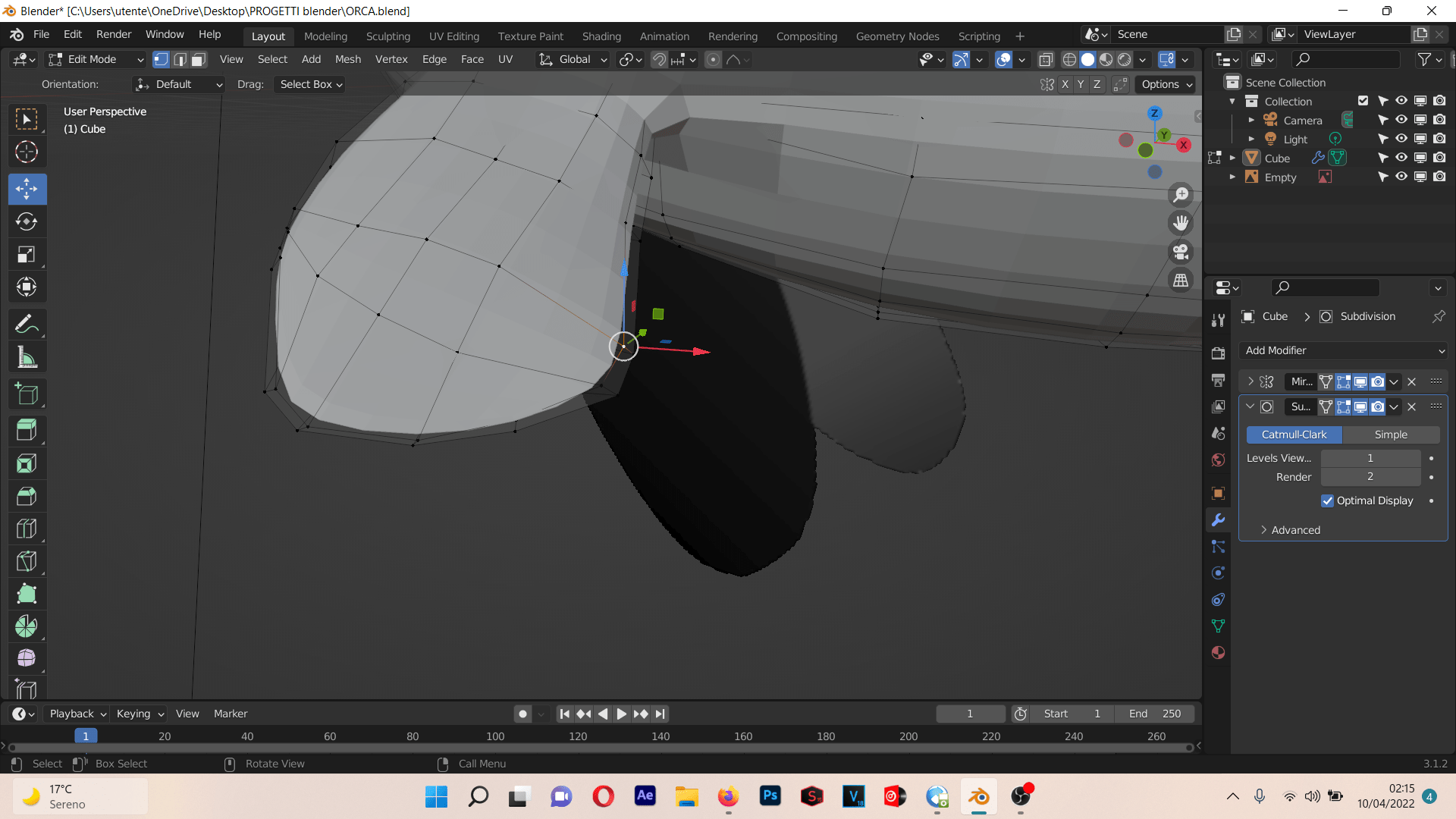
Task: Select Simple subdivision type
Action: pyautogui.click(x=1391, y=435)
